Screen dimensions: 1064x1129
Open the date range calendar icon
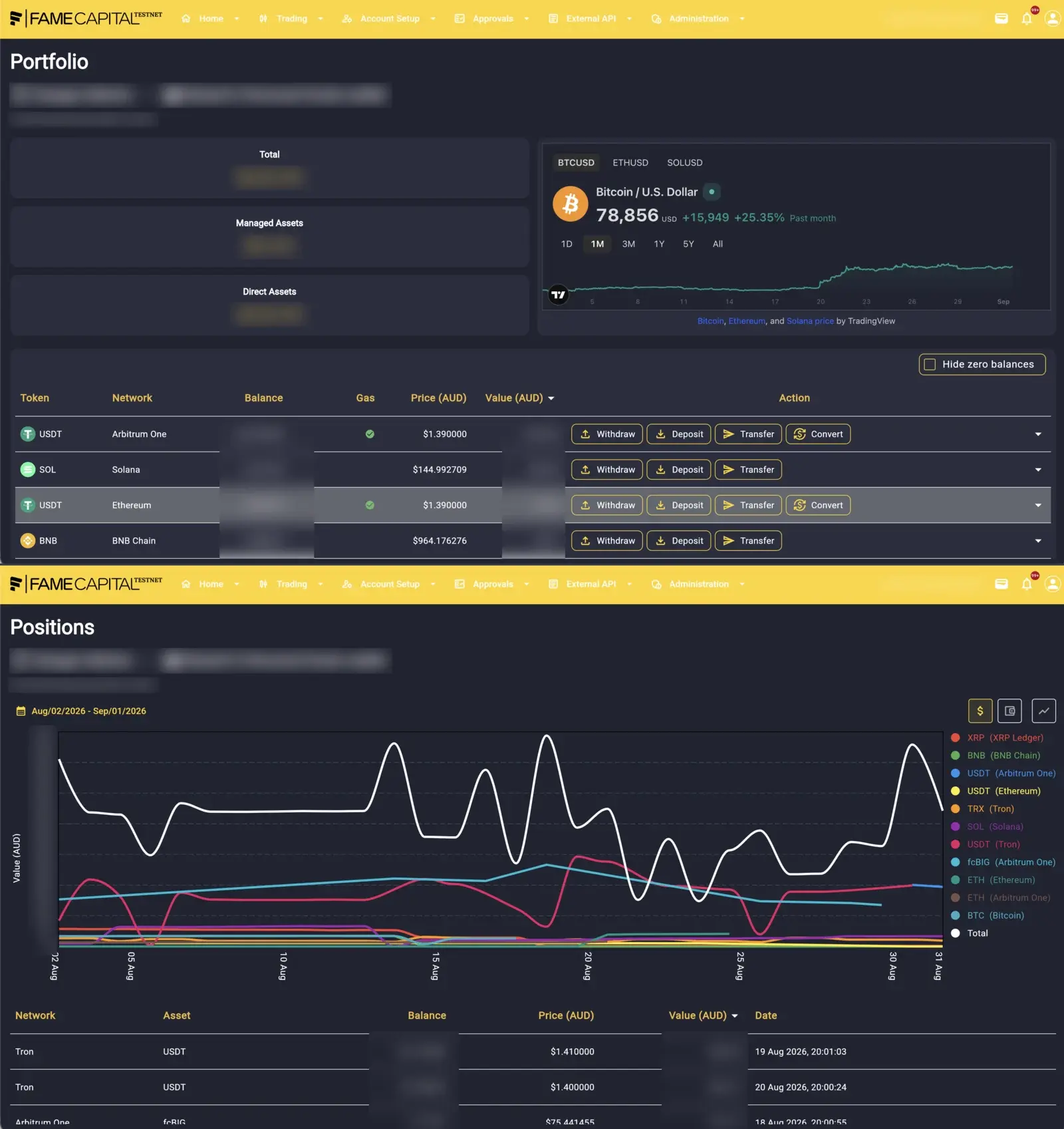21,711
